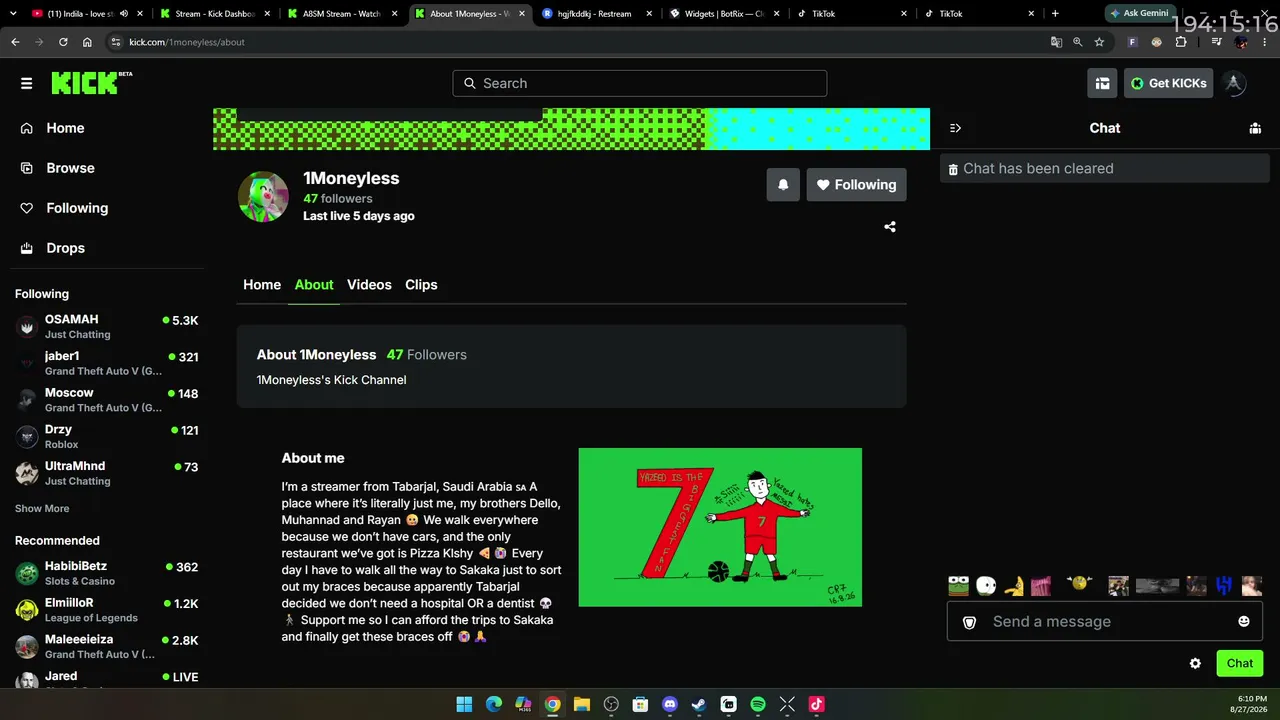Open a new browser tab
This screenshot has height=720, width=1280.
pos(1055,13)
